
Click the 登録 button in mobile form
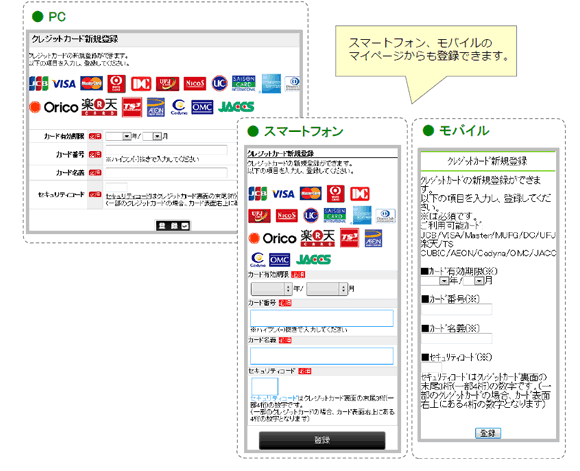click(488, 433)
